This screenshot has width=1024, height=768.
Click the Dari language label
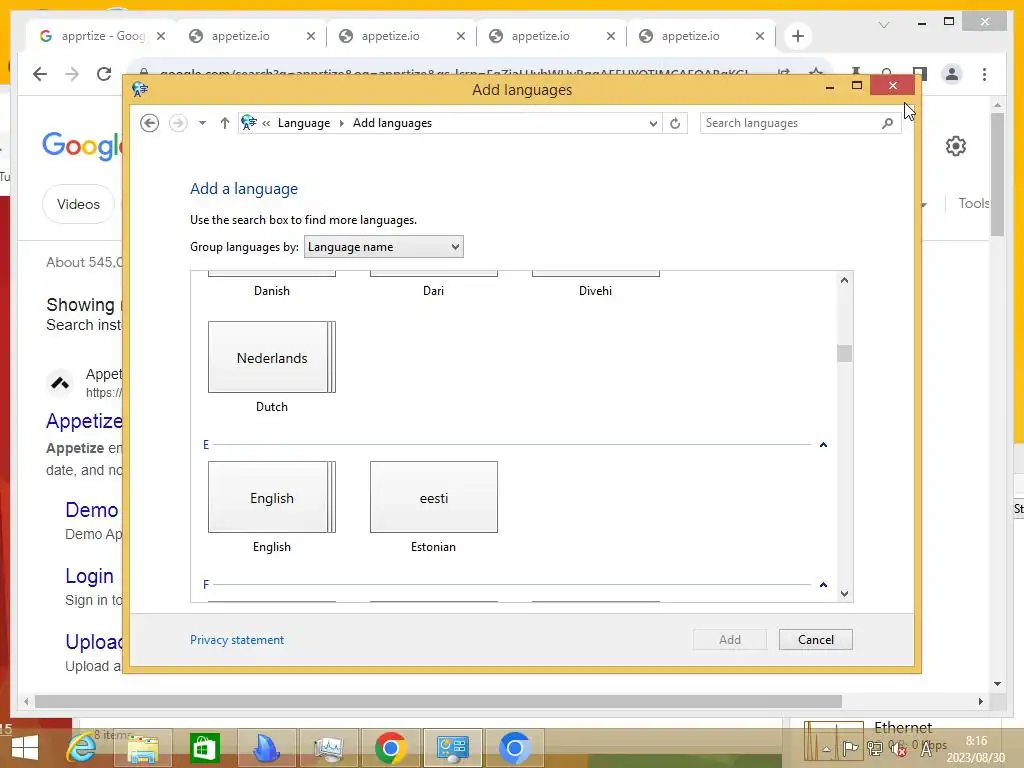(434, 291)
